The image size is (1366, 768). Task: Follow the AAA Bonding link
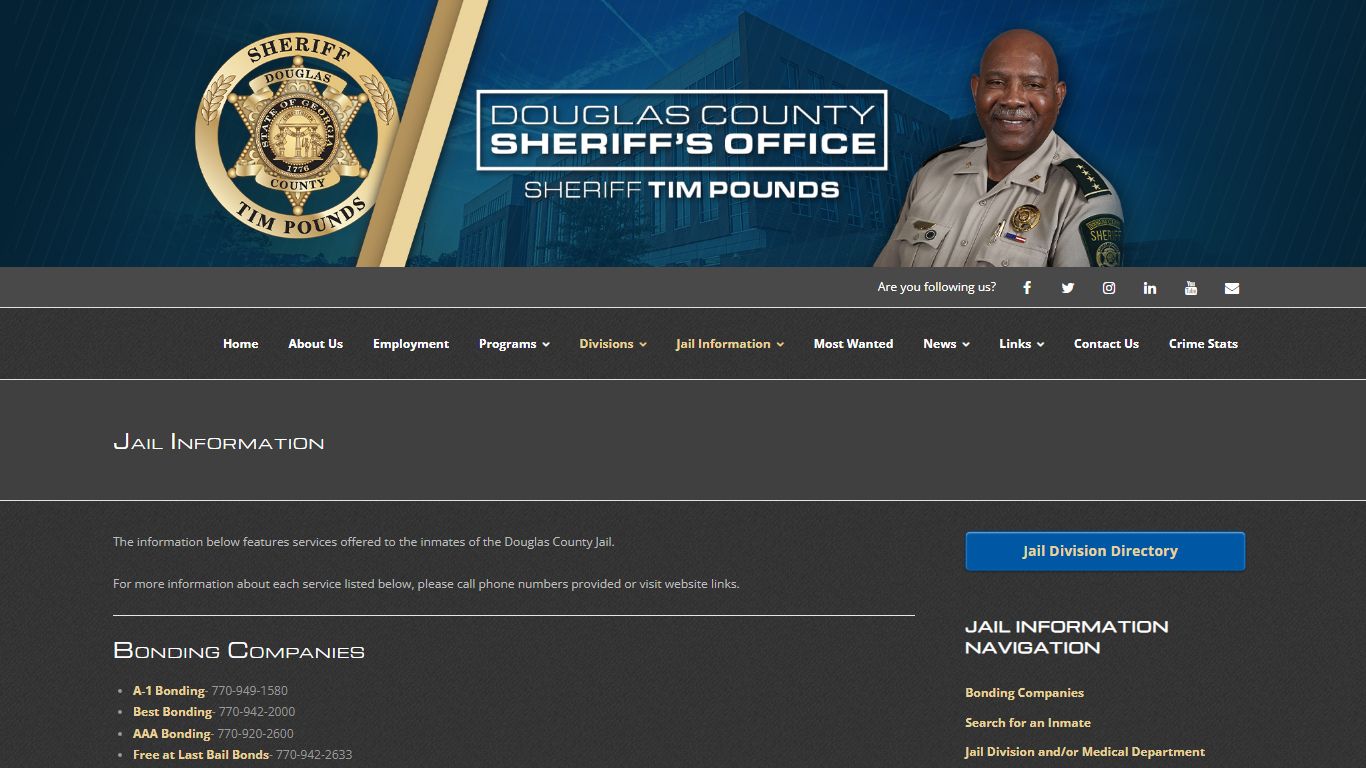click(x=171, y=734)
